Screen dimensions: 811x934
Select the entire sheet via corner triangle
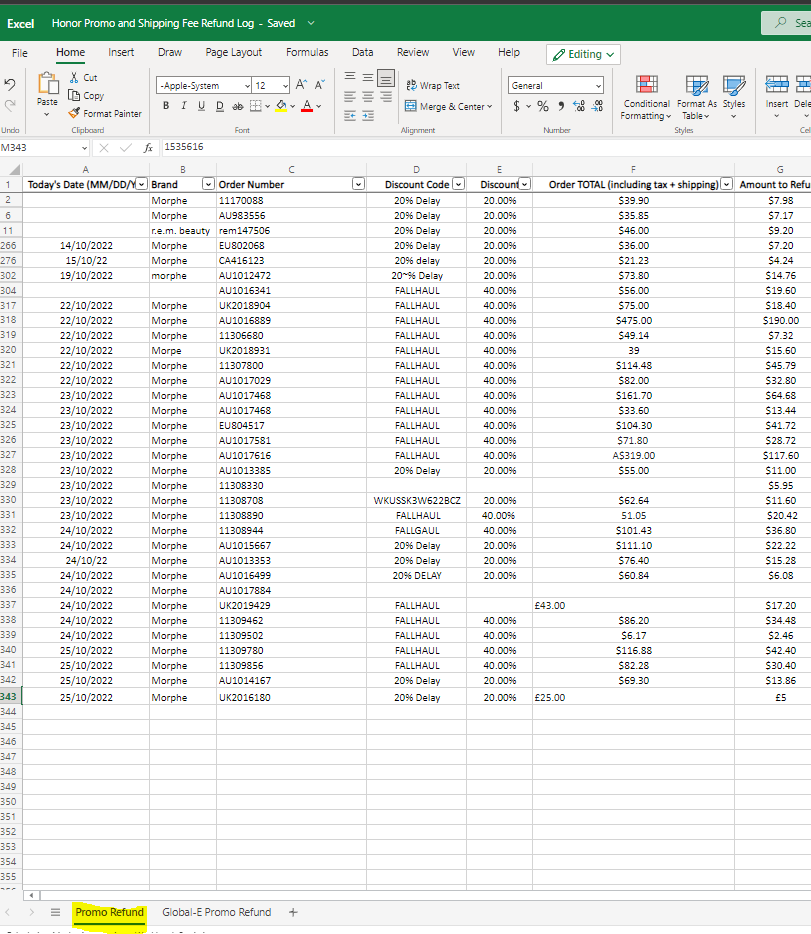pos(14,169)
